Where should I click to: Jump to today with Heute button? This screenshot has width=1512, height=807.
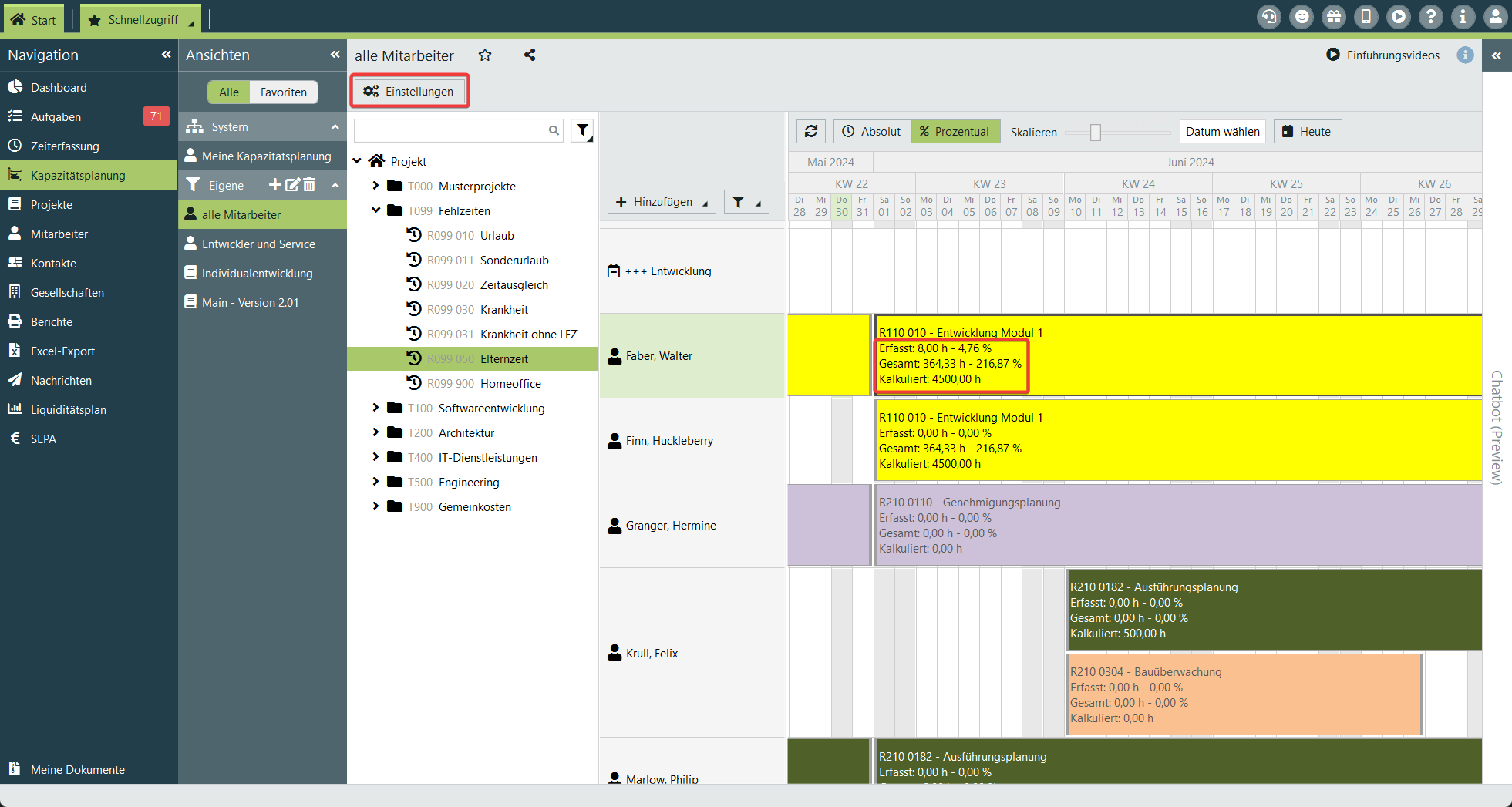point(1307,132)
